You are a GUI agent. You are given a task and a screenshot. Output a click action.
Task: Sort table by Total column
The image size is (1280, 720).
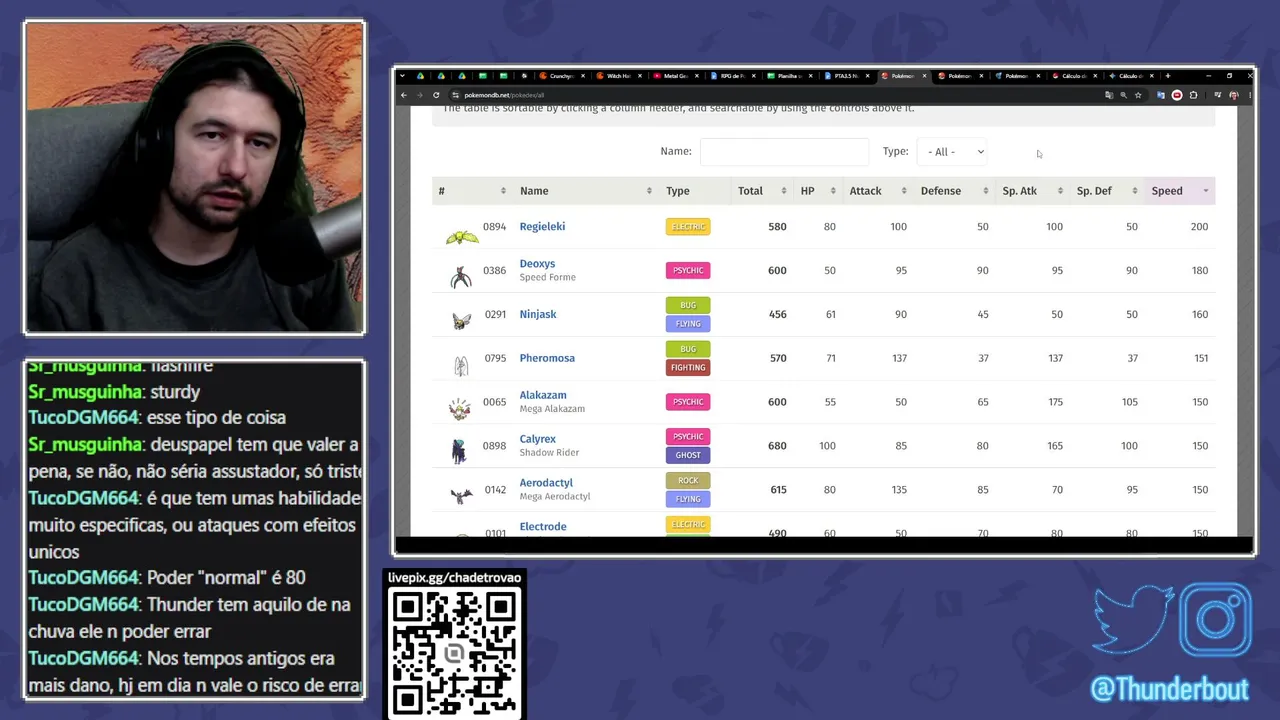(763, 191)
